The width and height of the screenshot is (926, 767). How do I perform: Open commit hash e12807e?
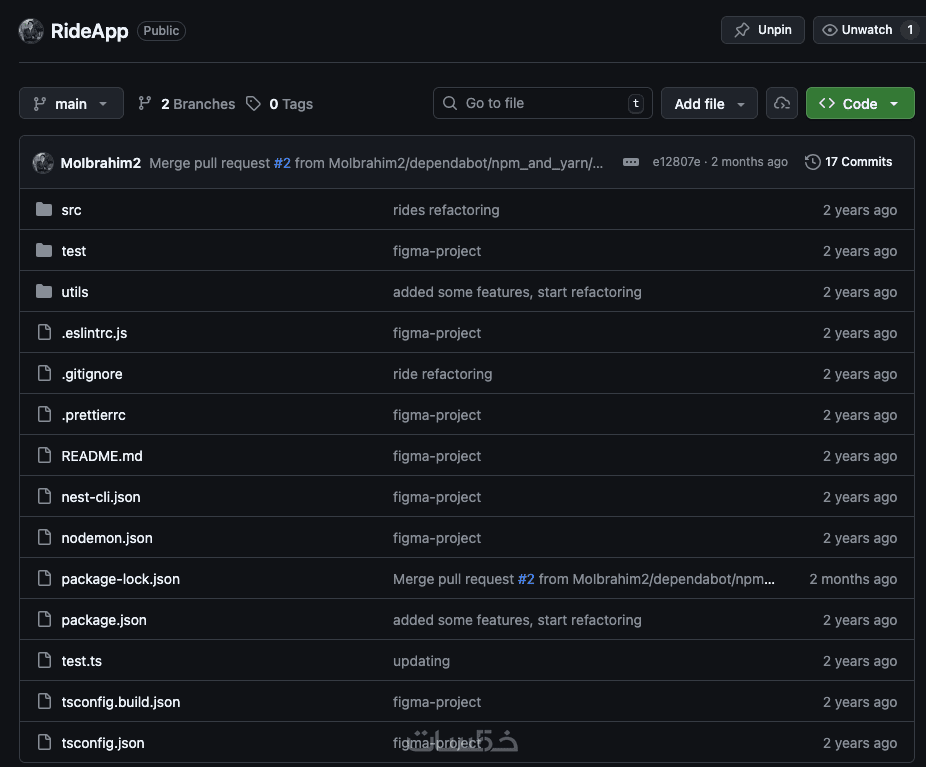click(678, 162)
